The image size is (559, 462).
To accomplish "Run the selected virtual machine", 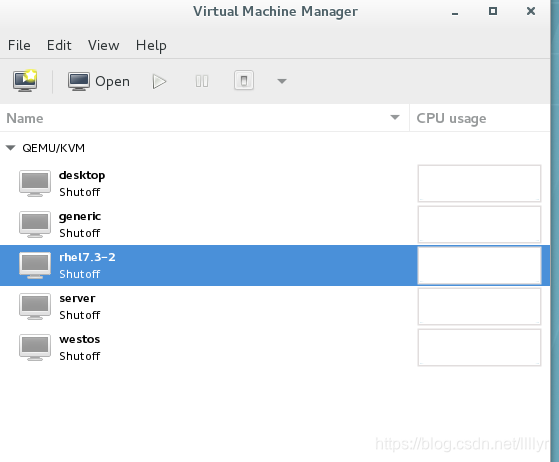I will [159, 81].
